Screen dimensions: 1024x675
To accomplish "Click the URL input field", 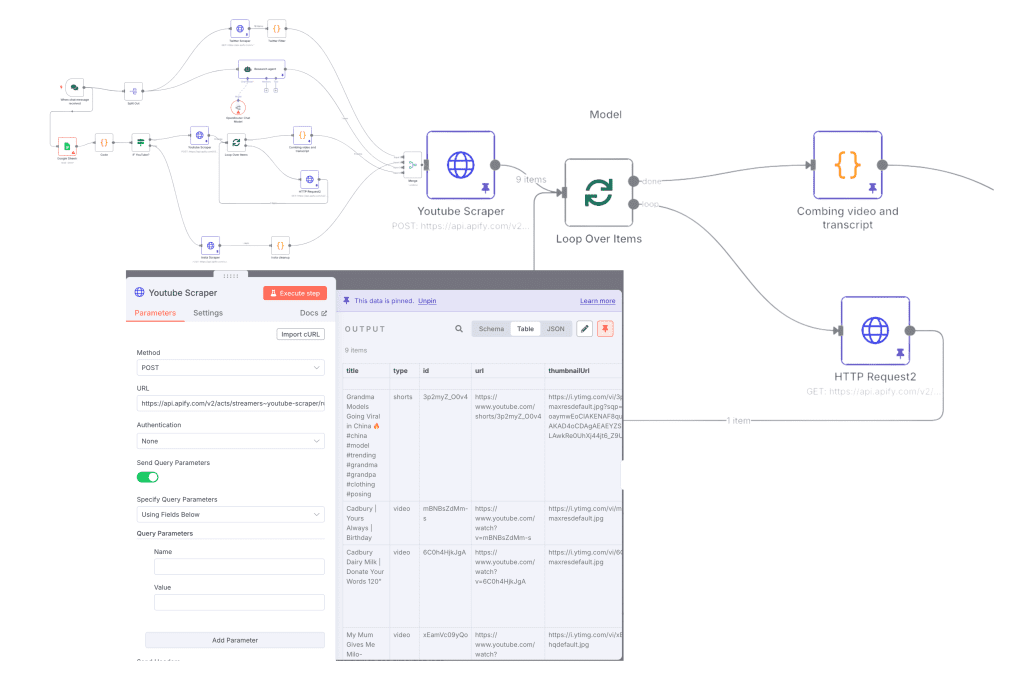I will pyautogui.click(x=231, y=403).
